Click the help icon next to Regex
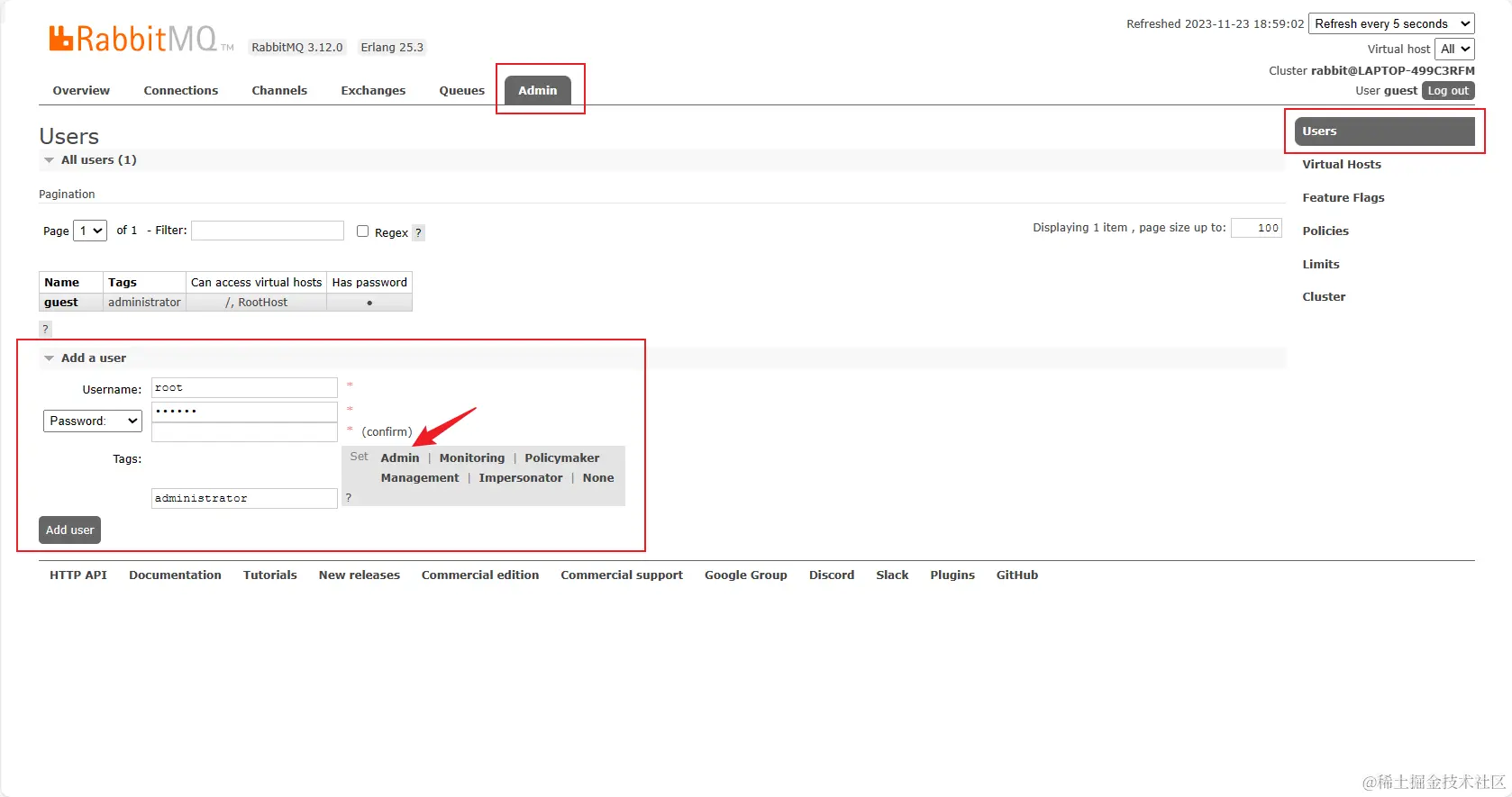Screen dimensions: 1512x797 click(418, 232)
